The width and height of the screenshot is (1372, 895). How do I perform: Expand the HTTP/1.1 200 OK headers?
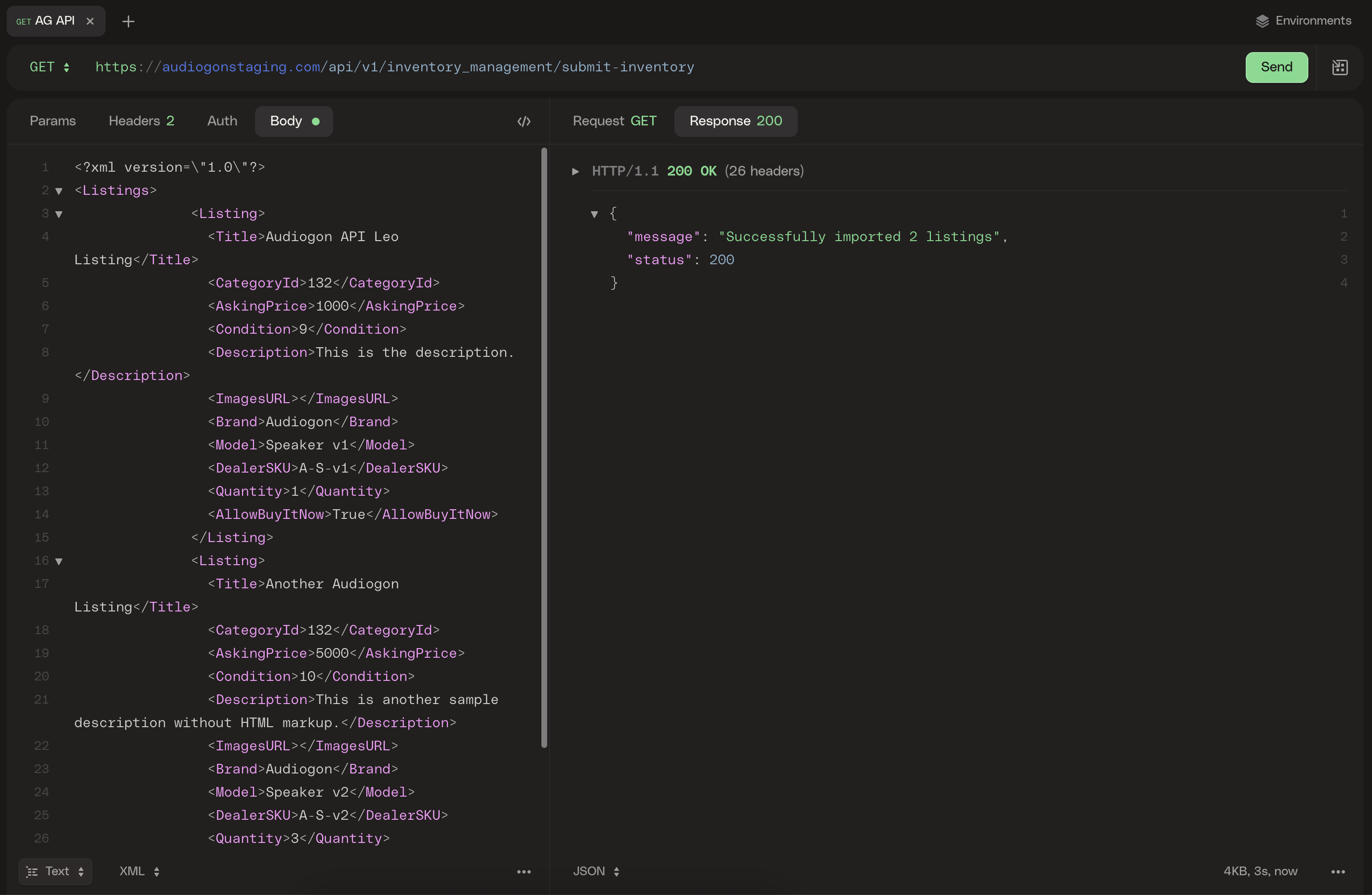(x=575, y=171)
